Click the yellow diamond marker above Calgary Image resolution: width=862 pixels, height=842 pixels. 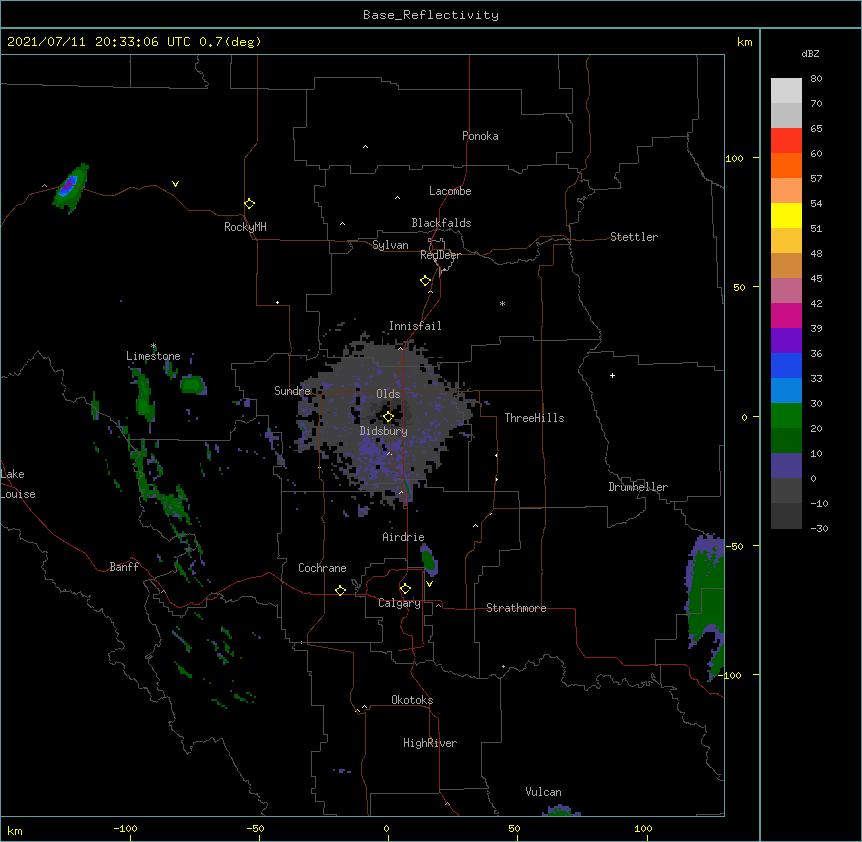405,588
